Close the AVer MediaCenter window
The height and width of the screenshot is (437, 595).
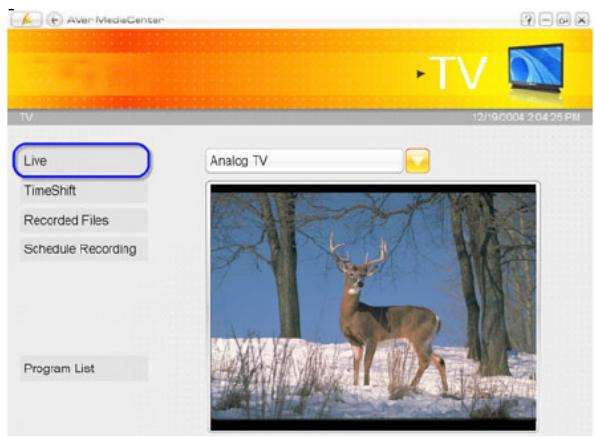point(582,19)
